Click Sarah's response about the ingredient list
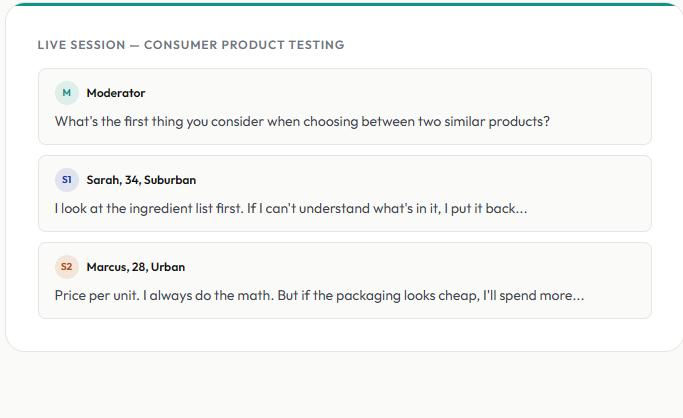The image size is (683, 418). click(x=290, y=209)
